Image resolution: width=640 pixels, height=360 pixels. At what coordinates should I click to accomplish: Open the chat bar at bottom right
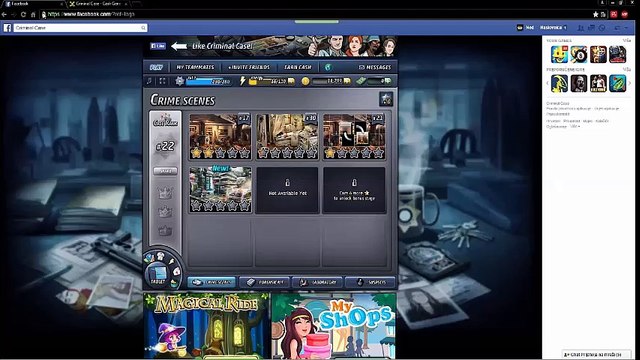click(x=596, y=355)
